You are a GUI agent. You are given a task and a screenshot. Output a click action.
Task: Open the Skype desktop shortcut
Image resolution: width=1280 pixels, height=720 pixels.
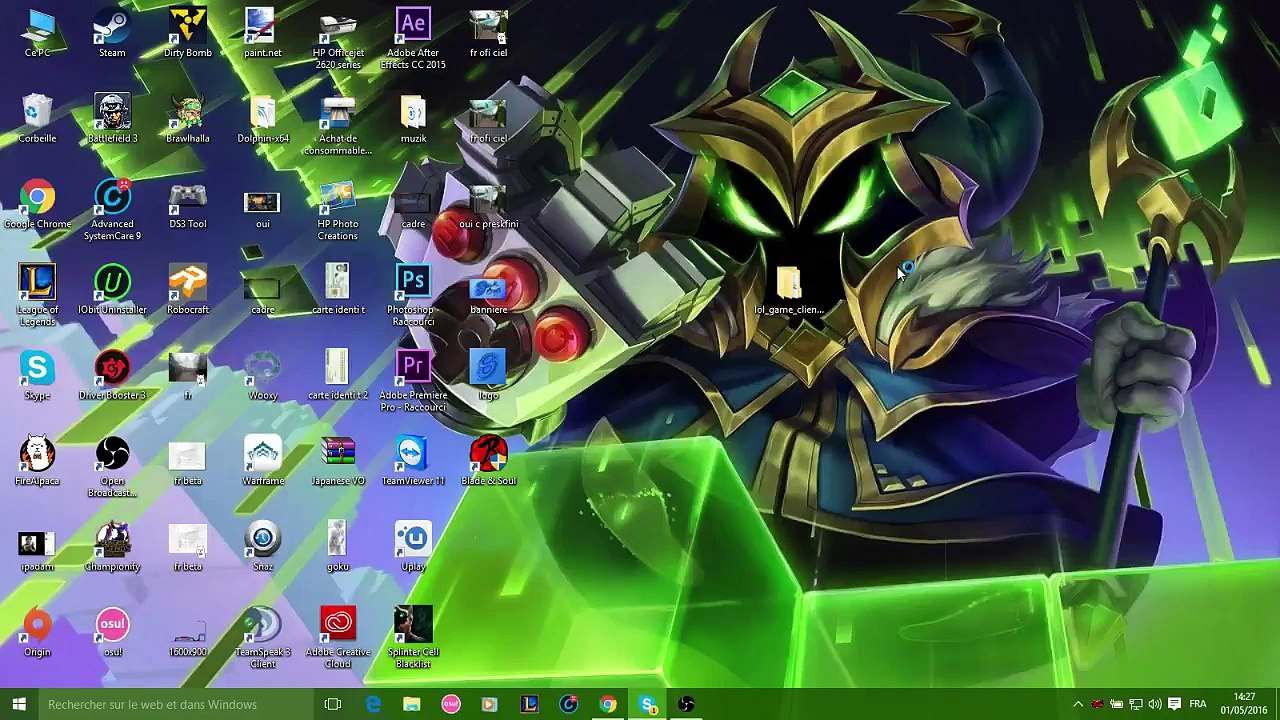click(37, 376)
